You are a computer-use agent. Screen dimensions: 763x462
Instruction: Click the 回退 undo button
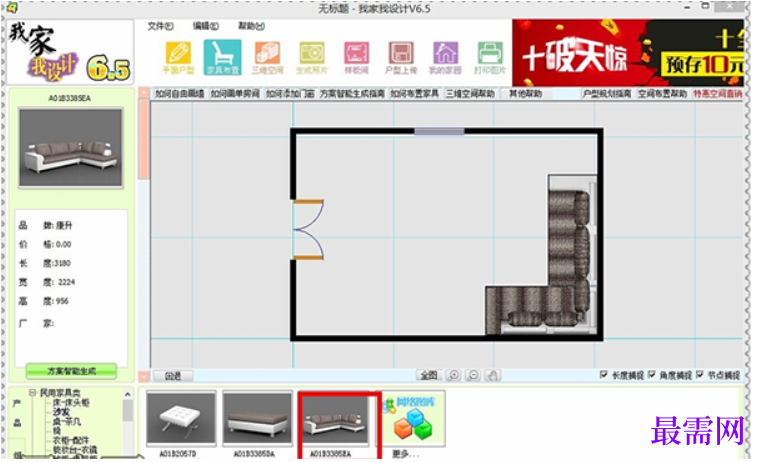pyautogui.click(x=173, y=376)
